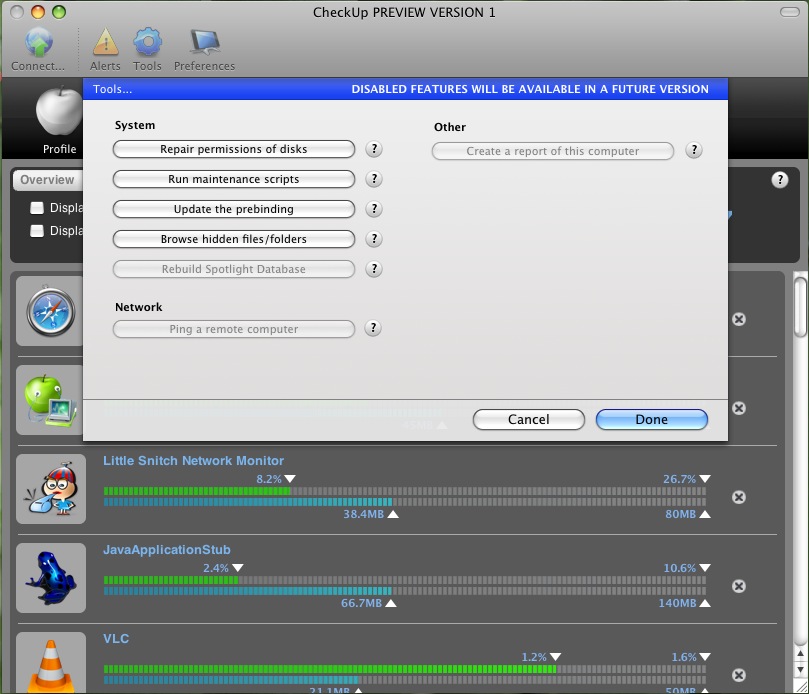Click Create a report of this computer
The image size is (809, 694).
click(553, 151)
